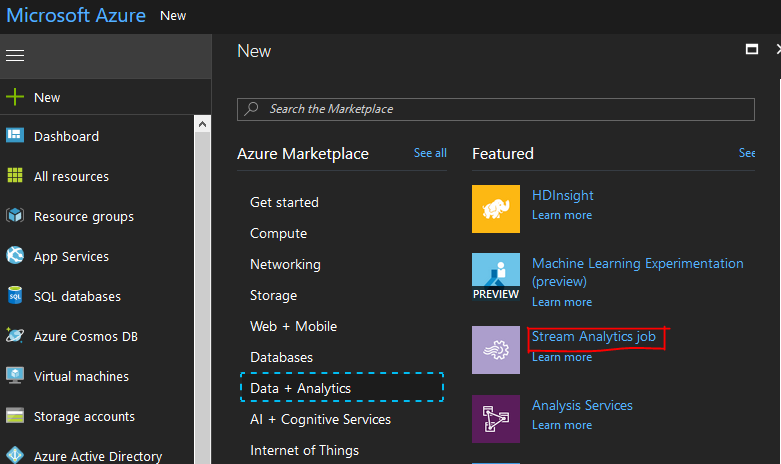Select Web + Mobile category
The height and width of the screenshot is (464, 781).
[293, 327]
